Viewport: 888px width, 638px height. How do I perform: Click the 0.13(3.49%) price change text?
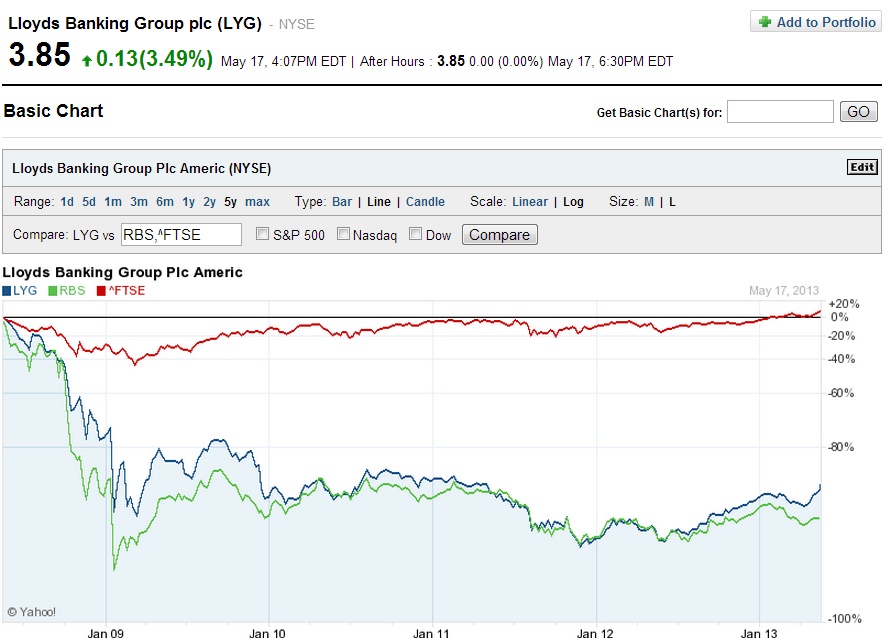pos(155,58)
